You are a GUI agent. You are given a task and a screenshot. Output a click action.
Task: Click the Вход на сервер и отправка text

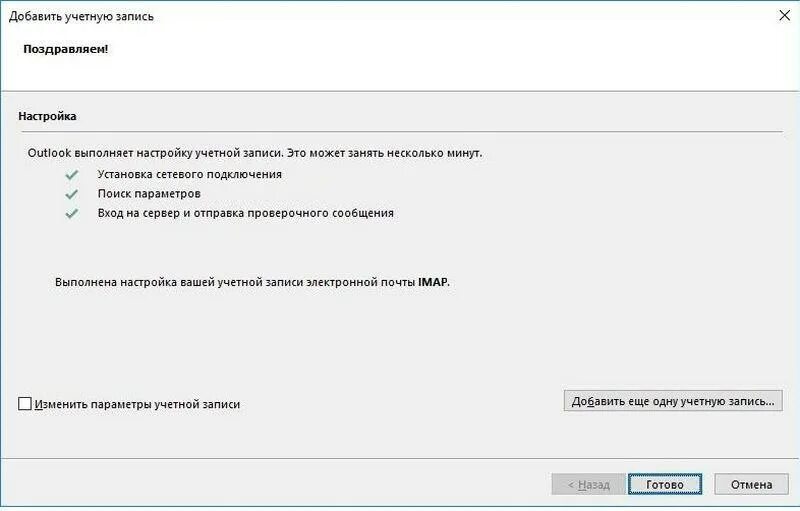pos(245,213)
